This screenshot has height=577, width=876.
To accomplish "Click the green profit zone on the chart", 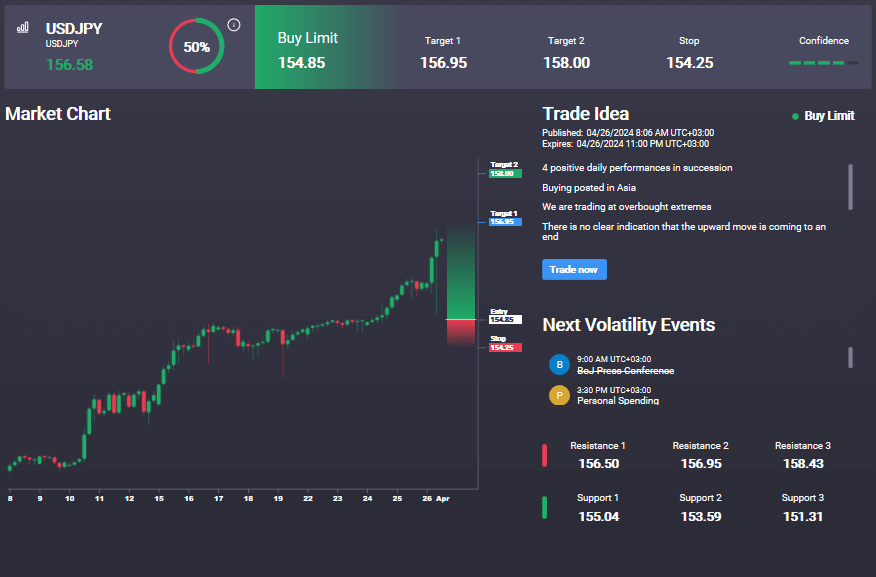I will (461, 272).
